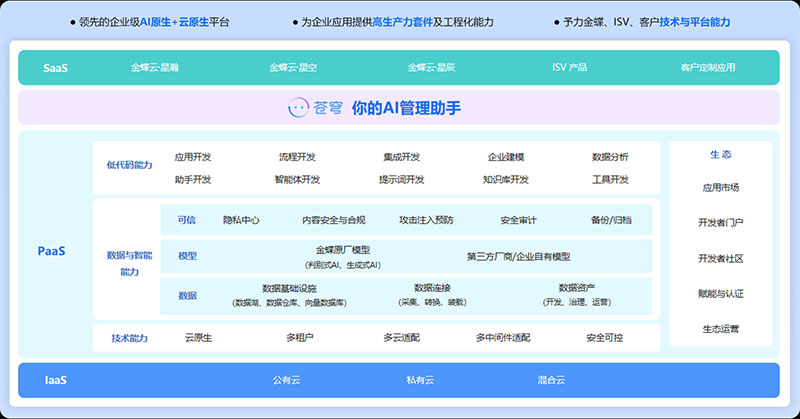Viewport: 800px width, 419px height.
Task: Select 知识库开发 in the low-code section
Action: [505, 180]
